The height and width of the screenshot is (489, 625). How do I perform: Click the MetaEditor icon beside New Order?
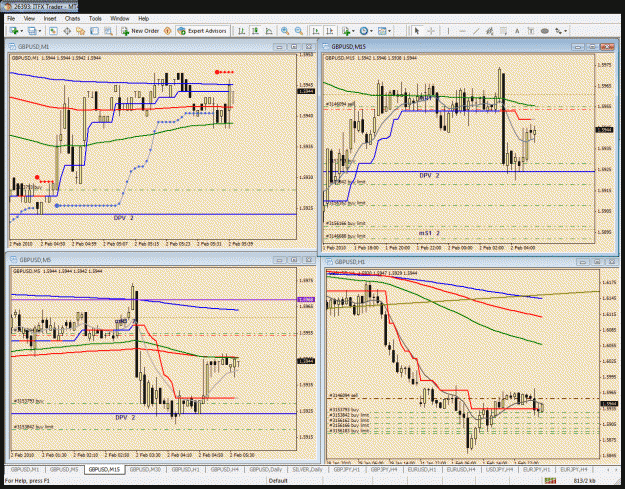pos(167,31)
